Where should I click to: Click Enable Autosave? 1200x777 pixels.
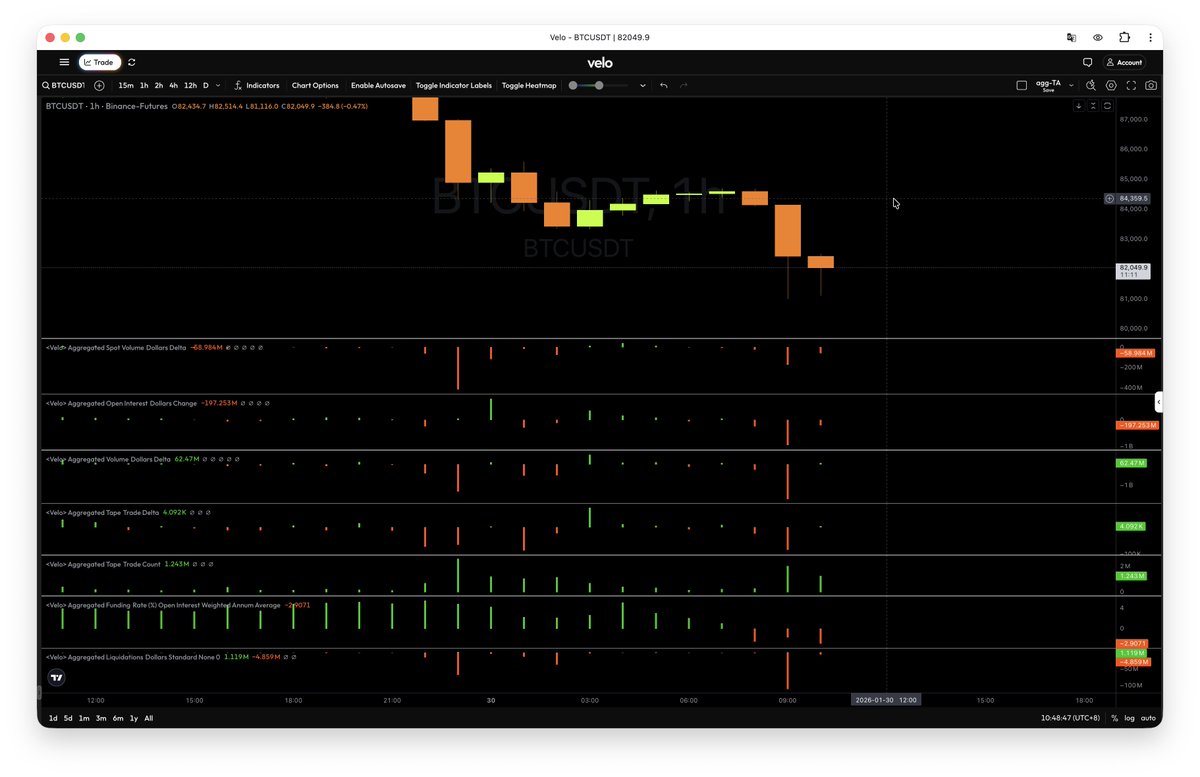coord(378,86)
